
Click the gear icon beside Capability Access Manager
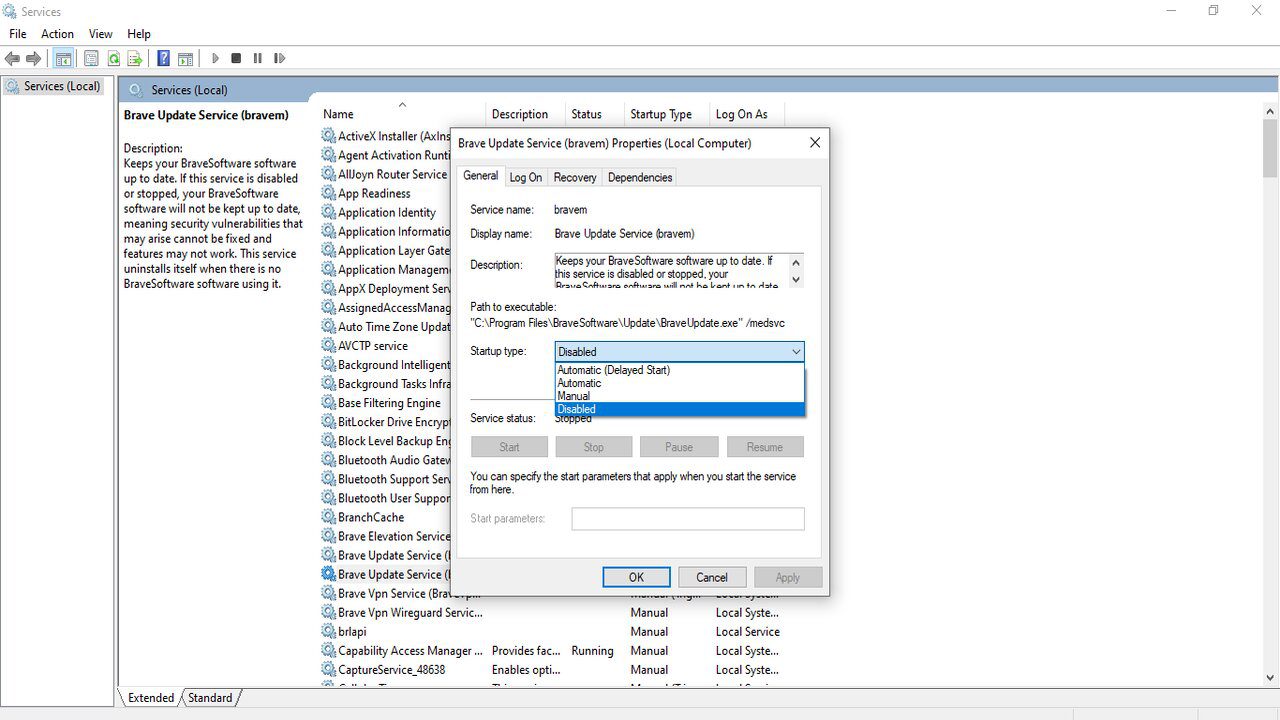click(328, 651)
